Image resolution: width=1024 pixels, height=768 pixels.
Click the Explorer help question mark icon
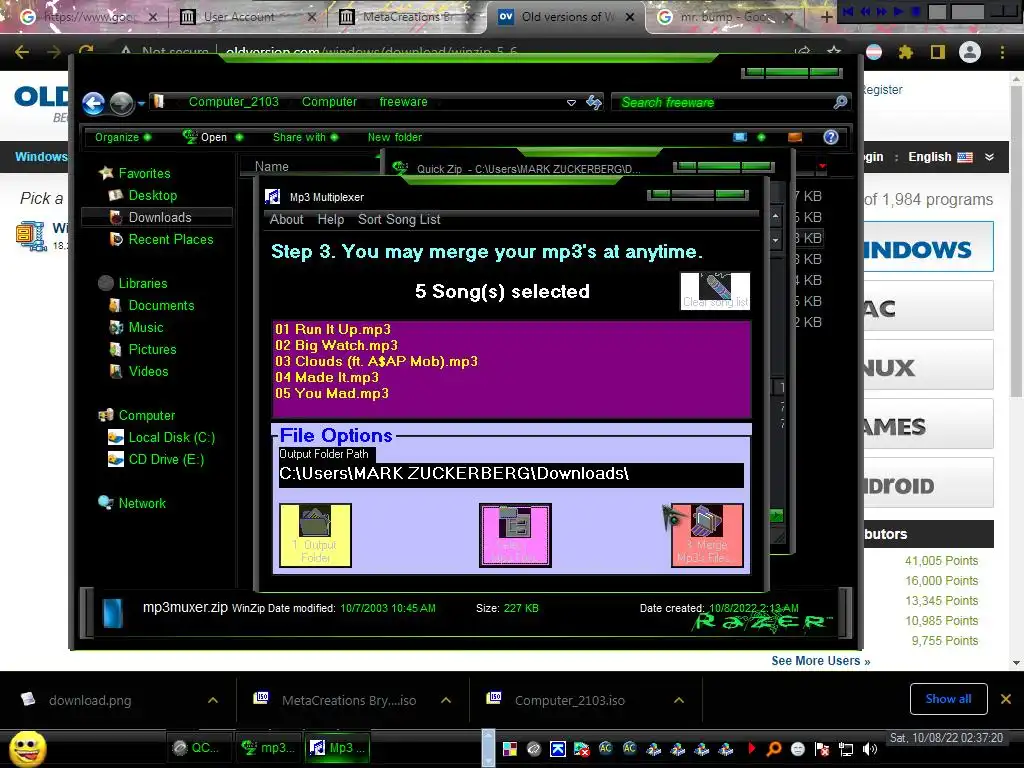click(x=831, y=137)
